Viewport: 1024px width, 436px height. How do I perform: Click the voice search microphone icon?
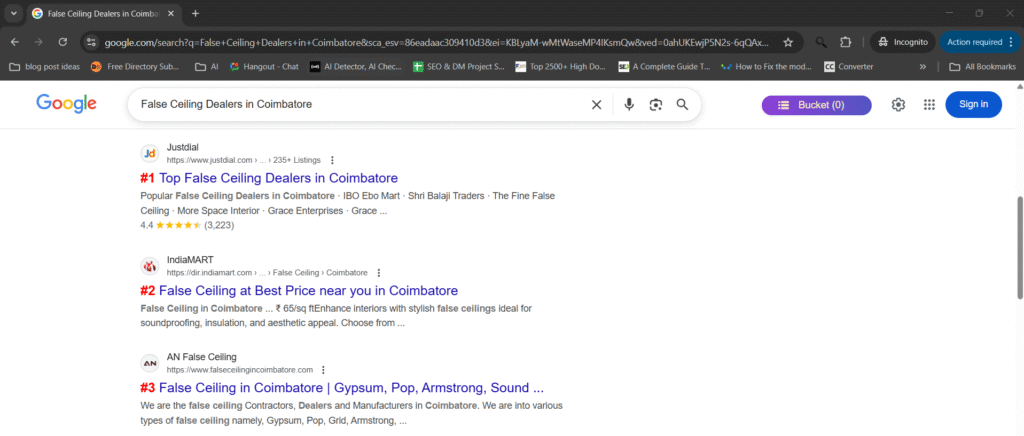click(629, 105)
